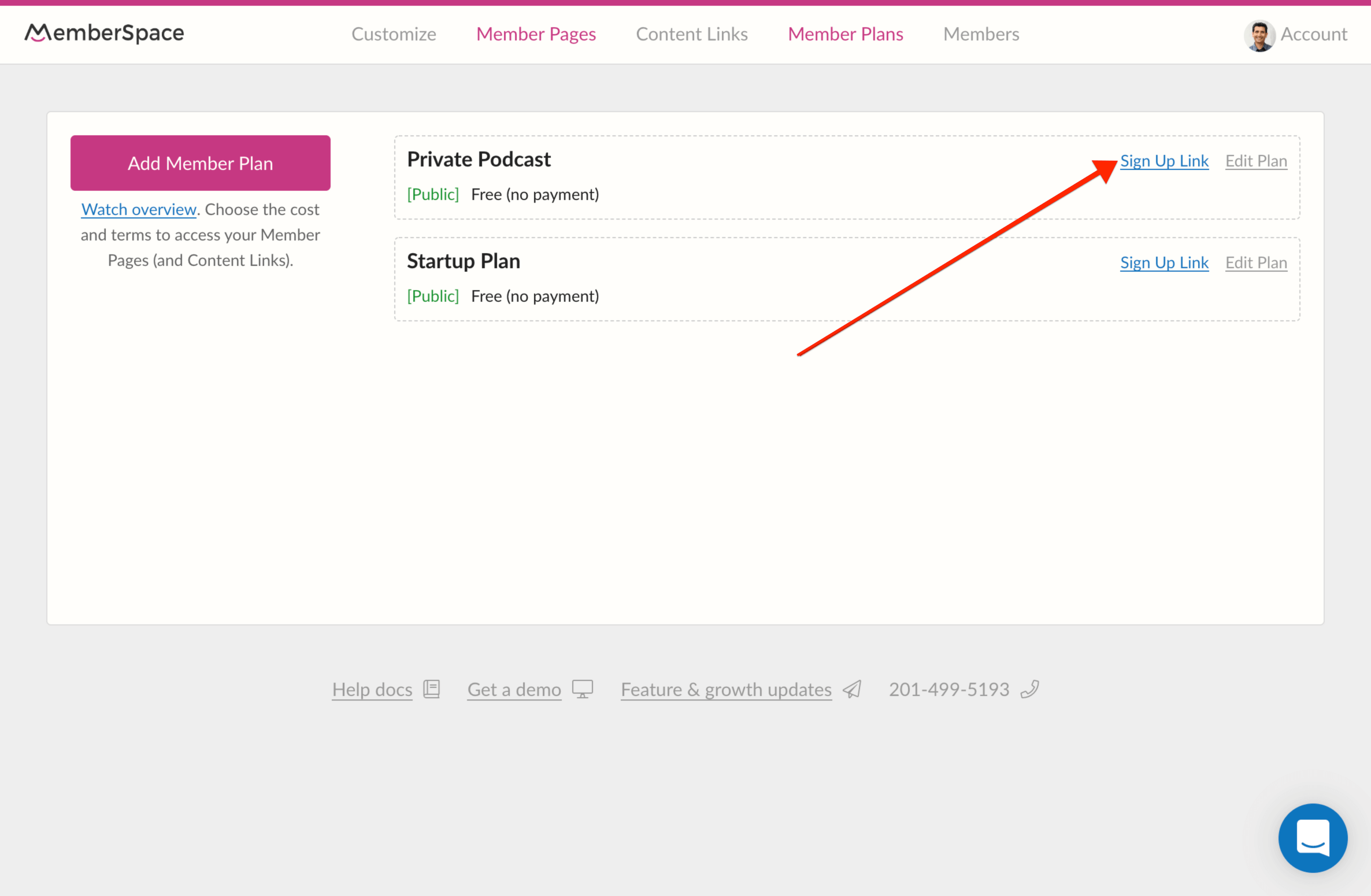Click [Public] label on Private Podcast
This screenshot has width=1371, height=896.
[x=433, y=194]
